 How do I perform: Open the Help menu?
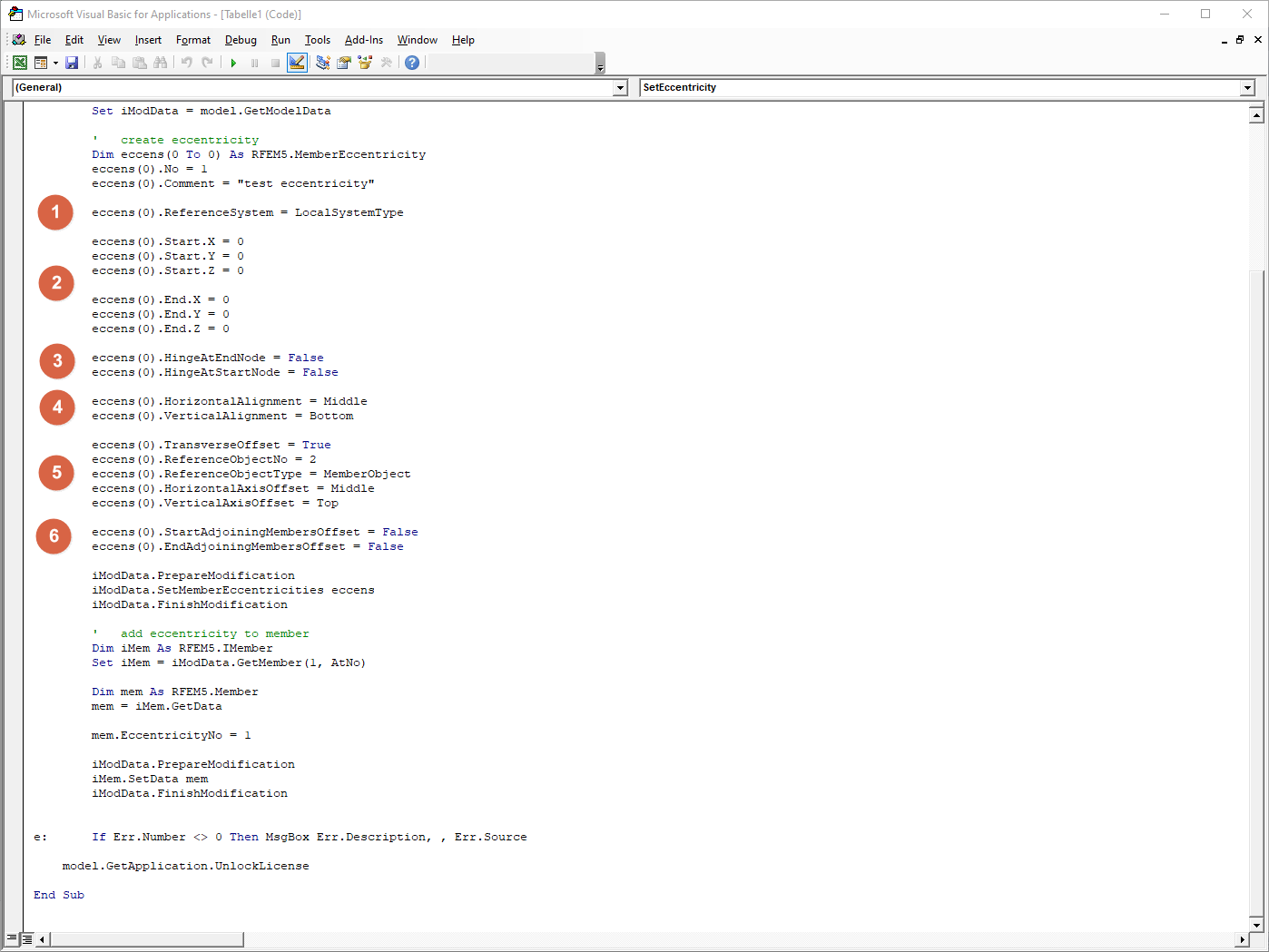[x=463, y=40]
